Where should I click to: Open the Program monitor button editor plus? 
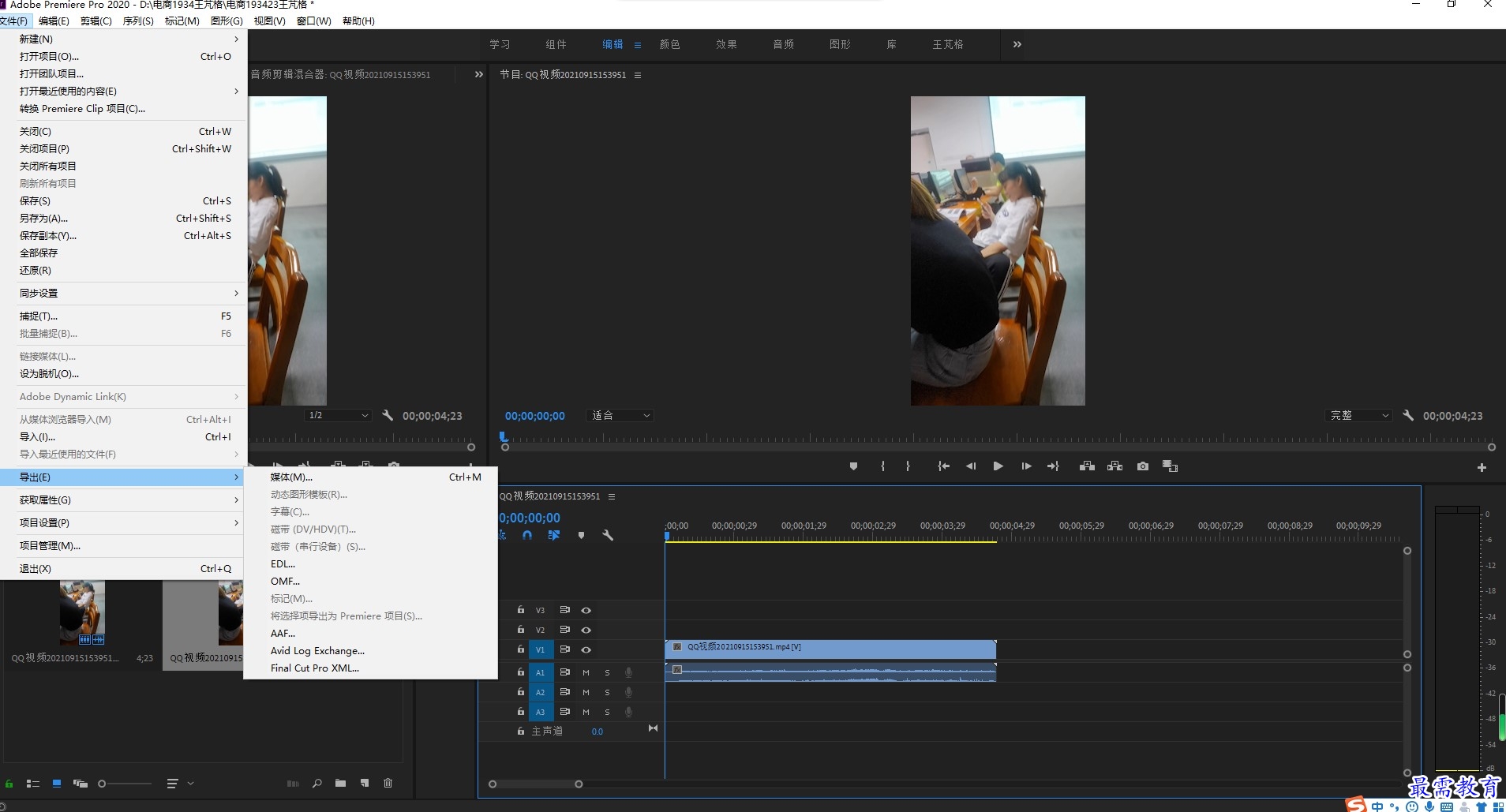pyautogui.click(x=1482, y=468)
